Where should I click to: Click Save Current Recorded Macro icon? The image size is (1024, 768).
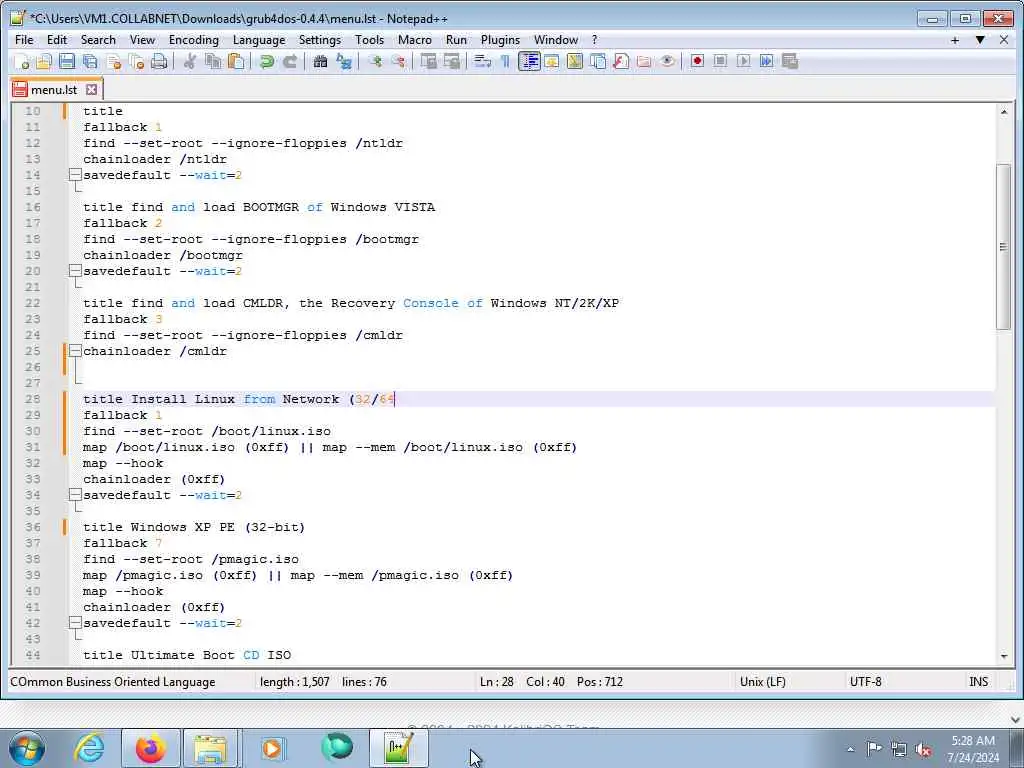pyautogui.click(x=790, y=61)
